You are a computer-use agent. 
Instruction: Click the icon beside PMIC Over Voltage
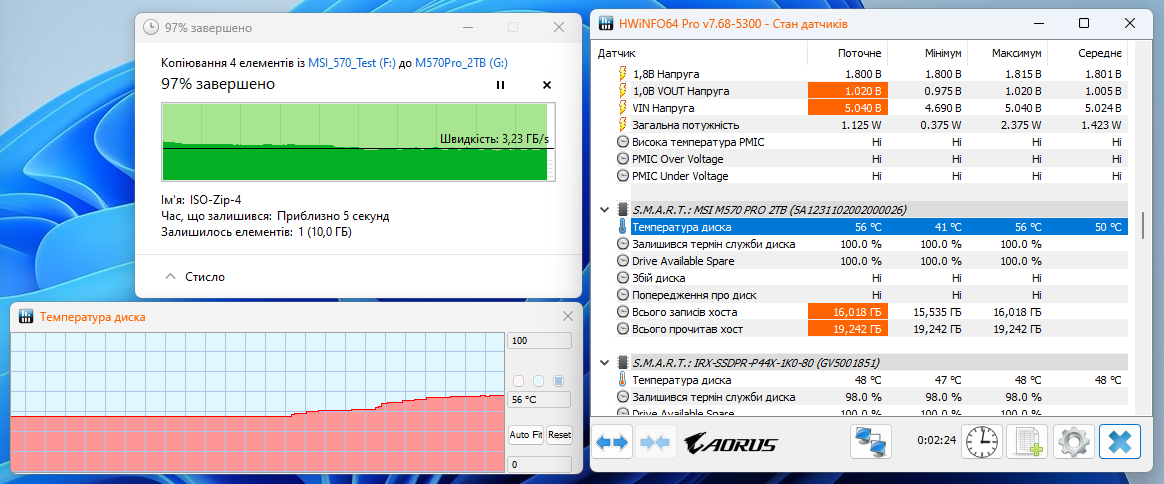point(623,159)
